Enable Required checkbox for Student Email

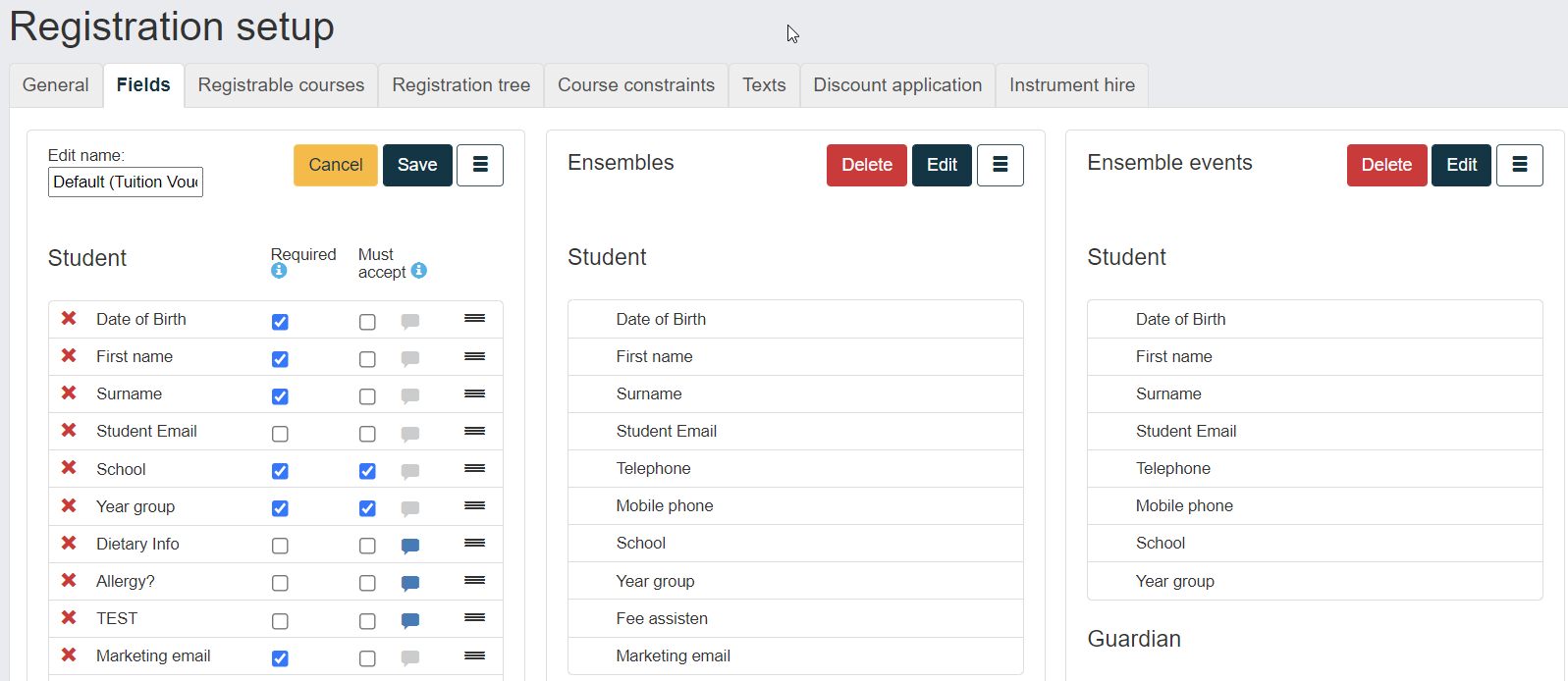(280, 434)
